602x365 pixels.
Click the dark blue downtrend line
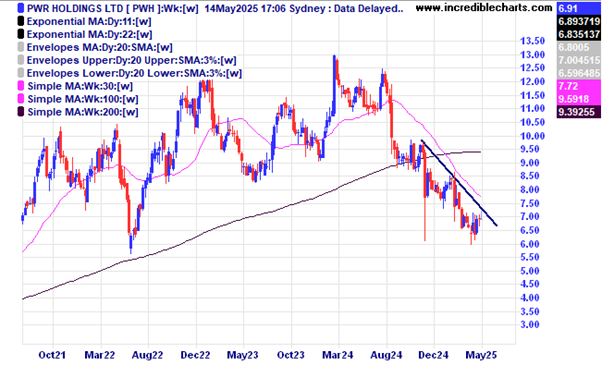pyautogui.click(x=459, y=183)
